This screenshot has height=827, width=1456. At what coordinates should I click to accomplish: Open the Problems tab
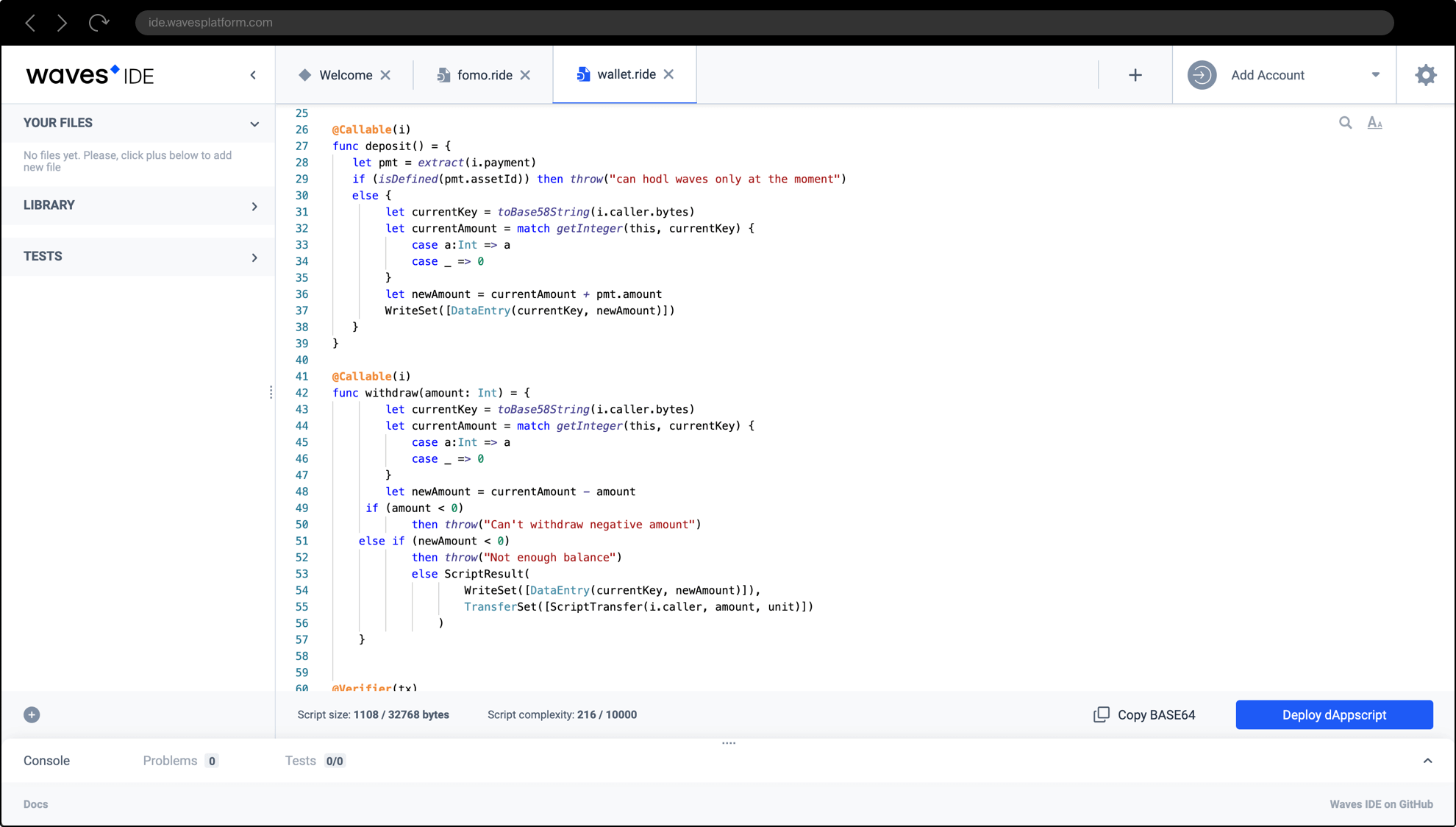(170, 761)
